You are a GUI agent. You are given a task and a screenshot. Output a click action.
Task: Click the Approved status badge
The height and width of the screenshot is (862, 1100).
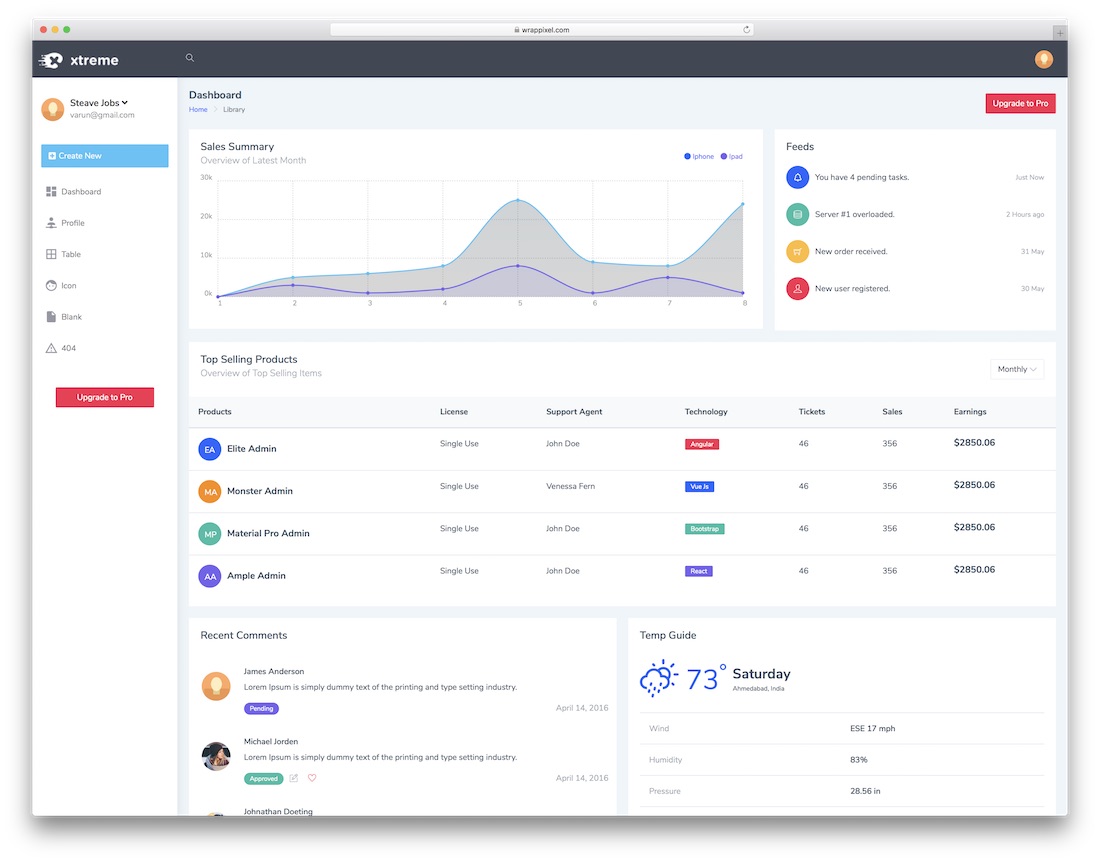263,779
